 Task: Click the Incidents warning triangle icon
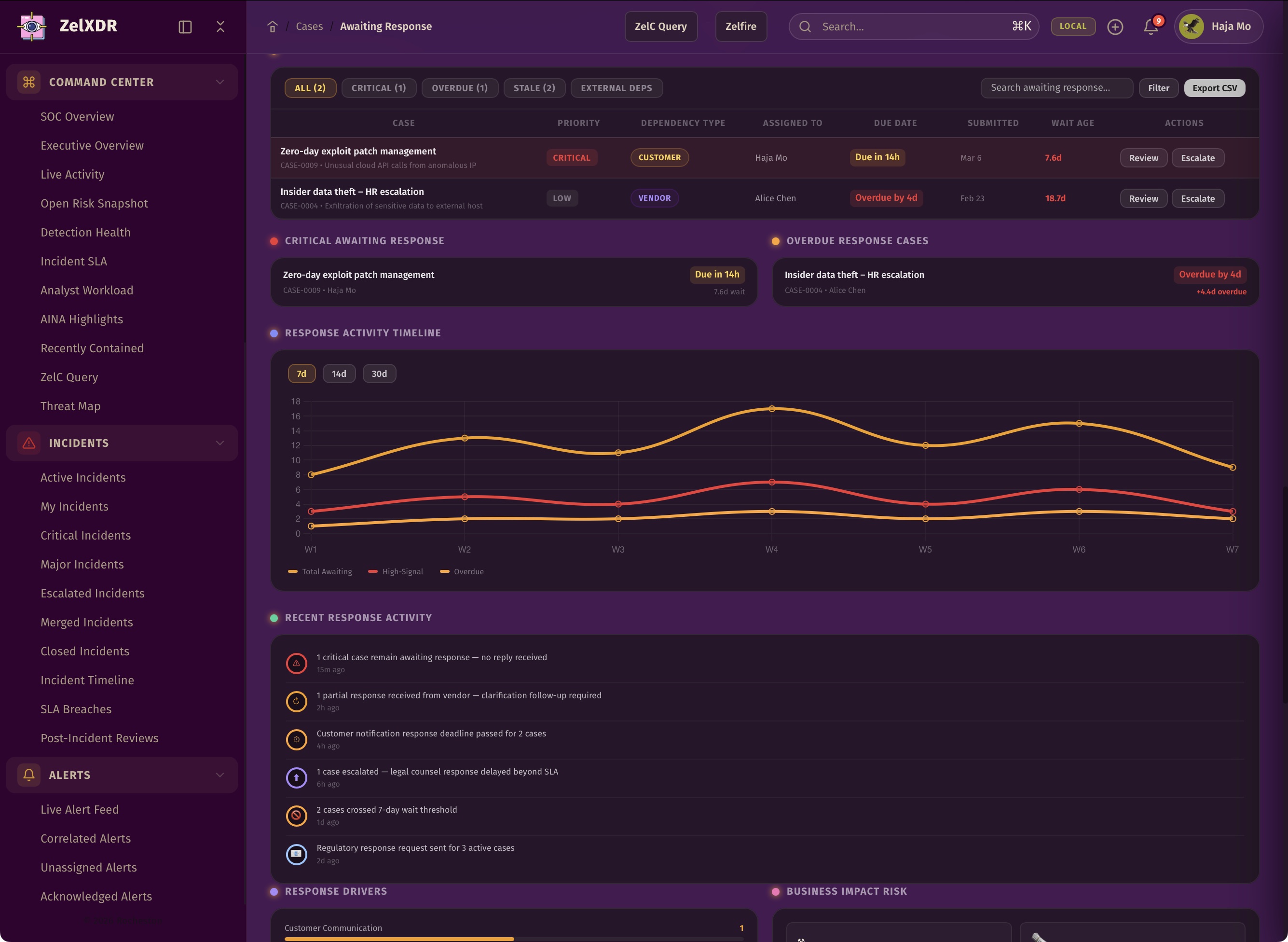[29, 443]
